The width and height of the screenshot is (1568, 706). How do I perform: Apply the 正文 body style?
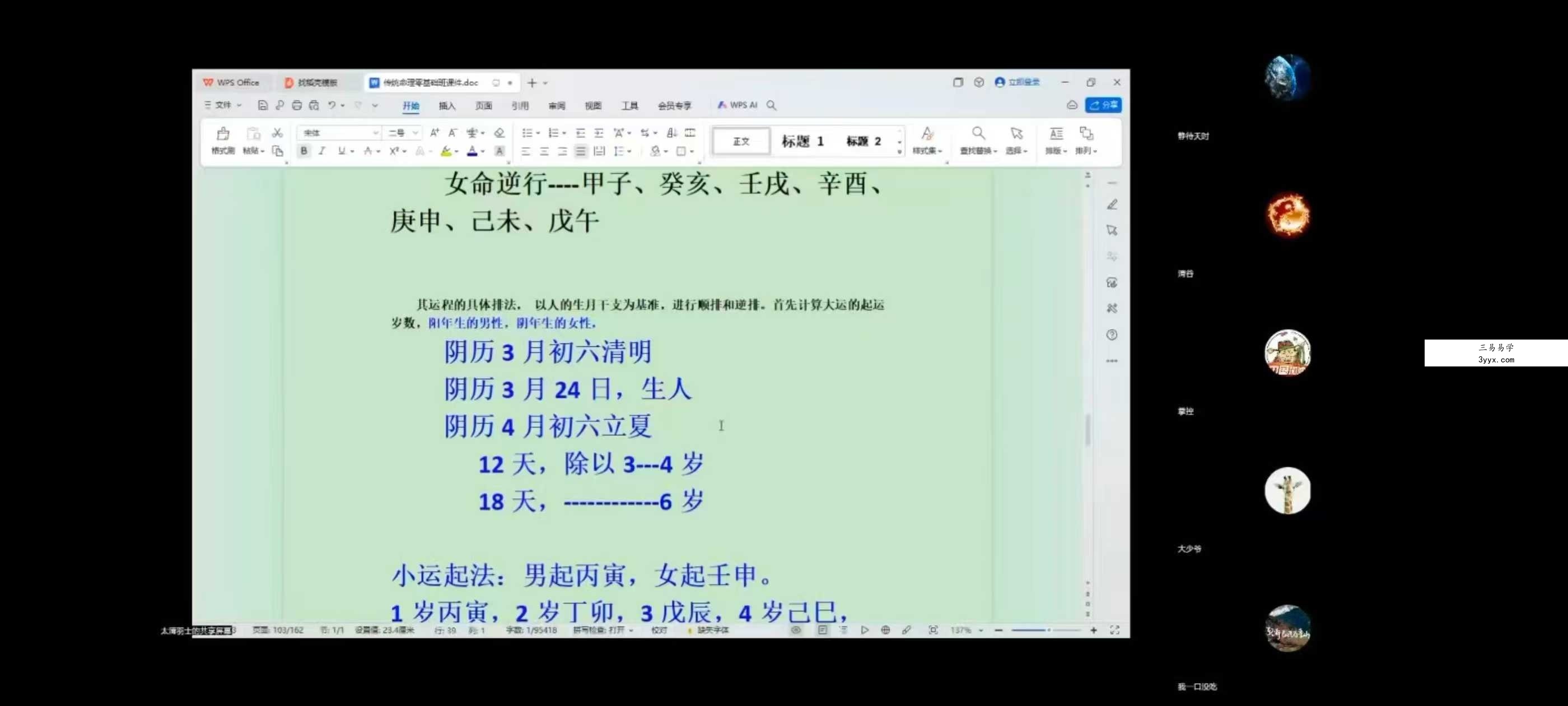click(x=741, y=141)
